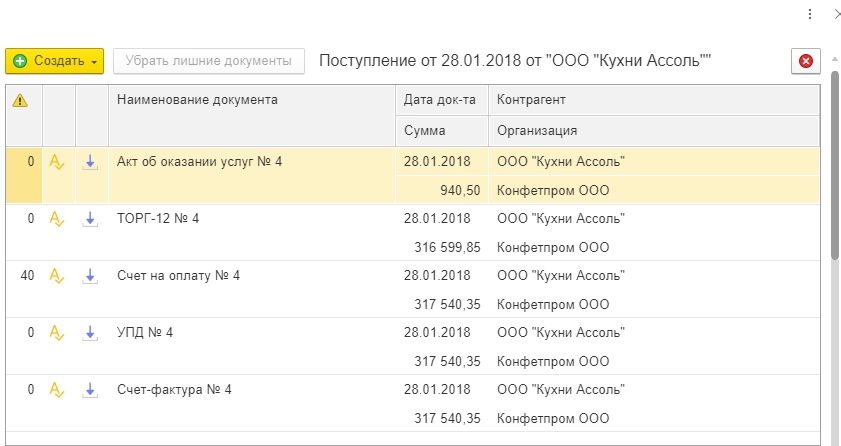Click recognition status icon in Акт row

click(57, 161)
